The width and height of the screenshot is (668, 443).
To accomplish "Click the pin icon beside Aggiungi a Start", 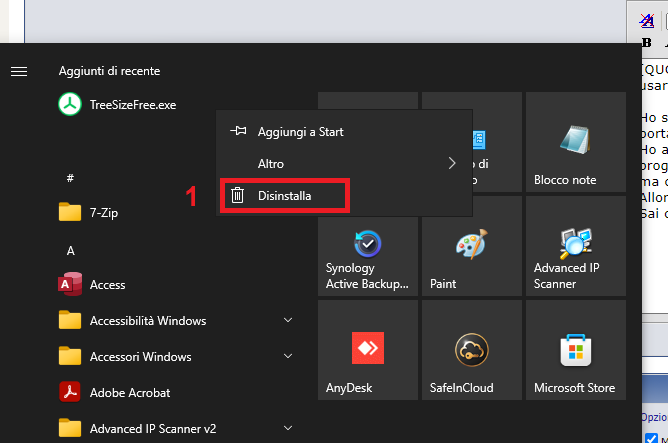I will (x=238, y=131).
